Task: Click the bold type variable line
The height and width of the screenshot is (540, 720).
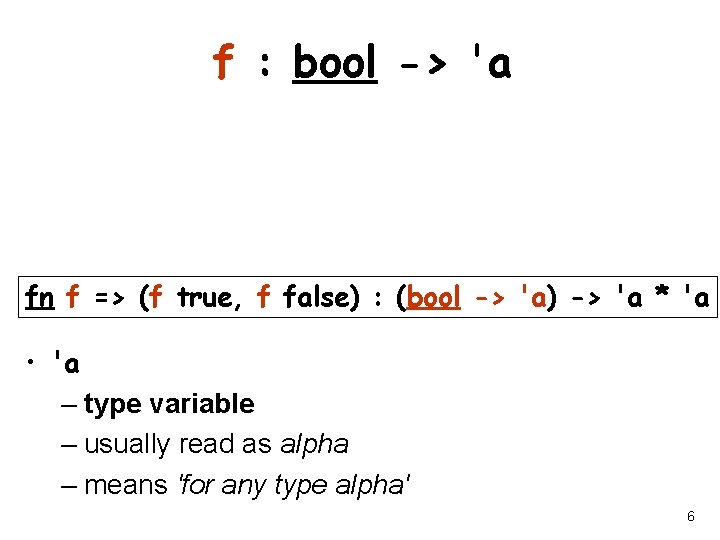Action: click(169, 404)
